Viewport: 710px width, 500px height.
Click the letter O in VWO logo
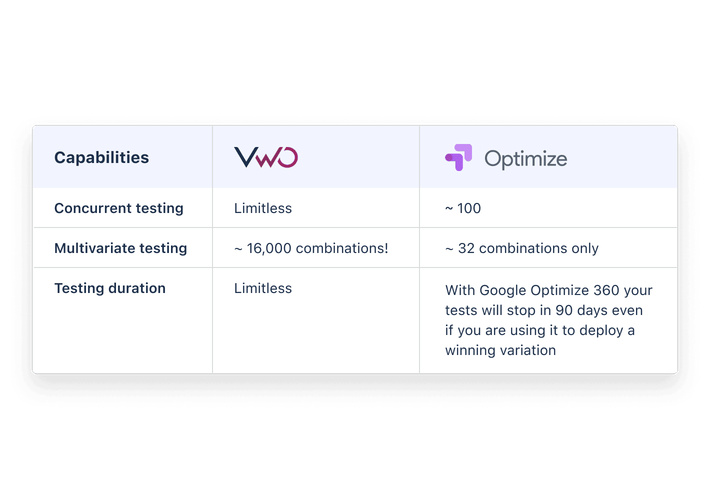tap(287, 157)
